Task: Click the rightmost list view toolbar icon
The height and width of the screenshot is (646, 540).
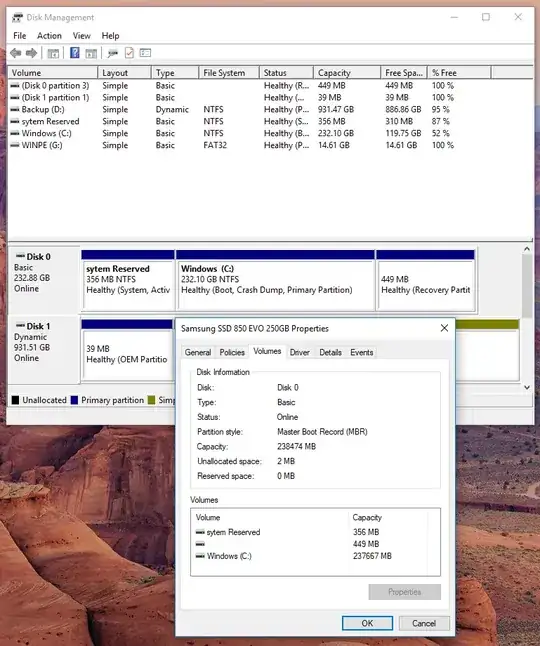Action: coord(145,53)
